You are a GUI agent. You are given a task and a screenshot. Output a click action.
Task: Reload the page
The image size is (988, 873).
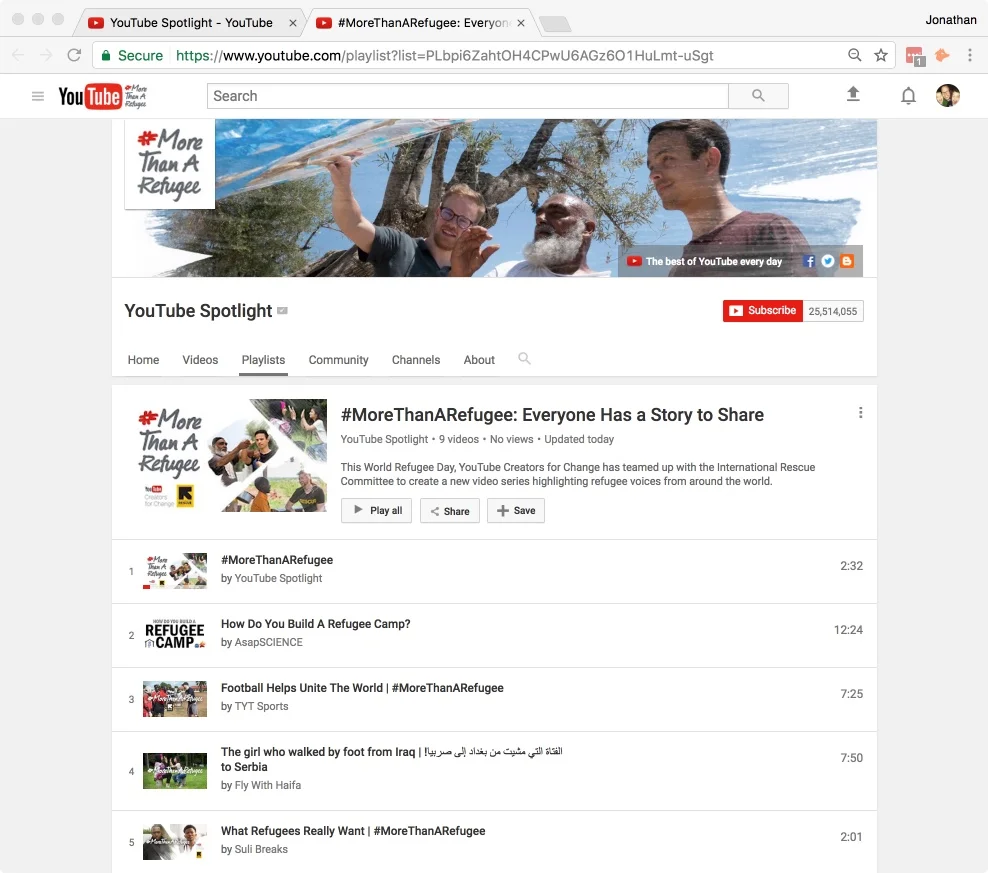click(74, 55)
